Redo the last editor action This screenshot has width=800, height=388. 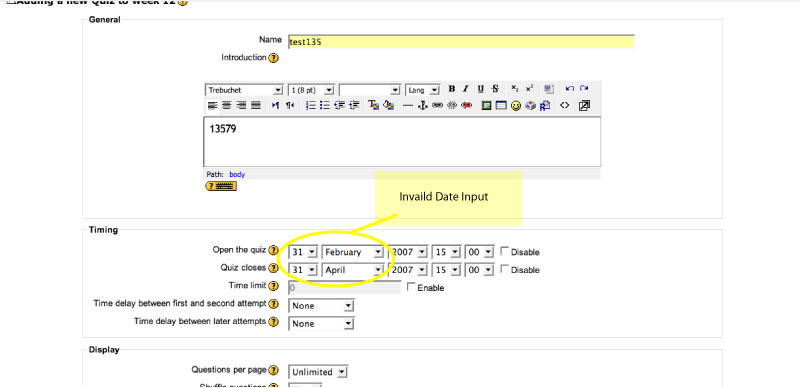[x=584, y=89]
